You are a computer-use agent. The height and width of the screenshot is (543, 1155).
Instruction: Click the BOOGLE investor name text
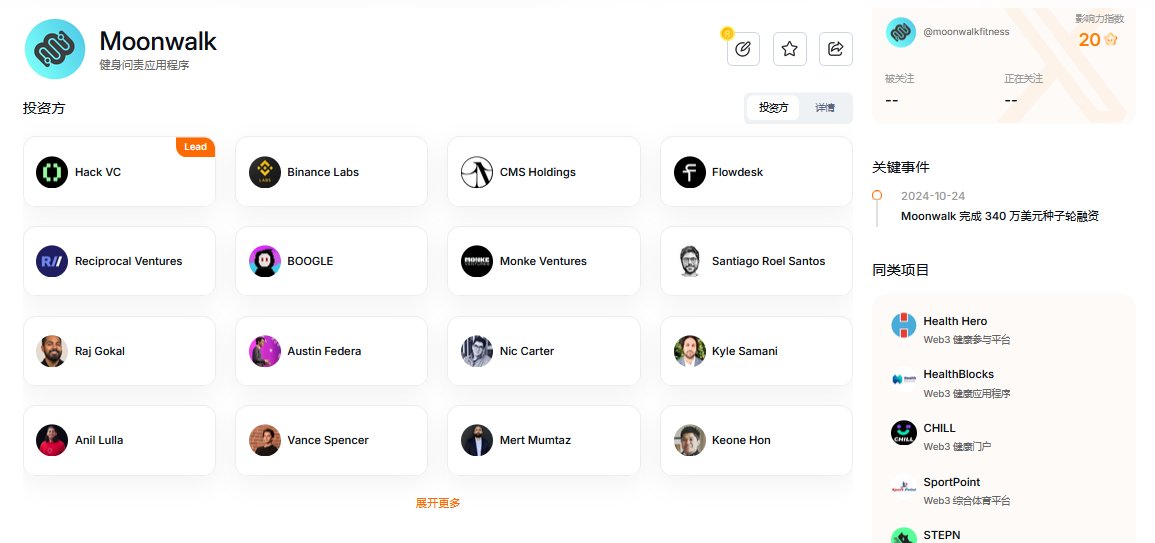pos(310,261)
